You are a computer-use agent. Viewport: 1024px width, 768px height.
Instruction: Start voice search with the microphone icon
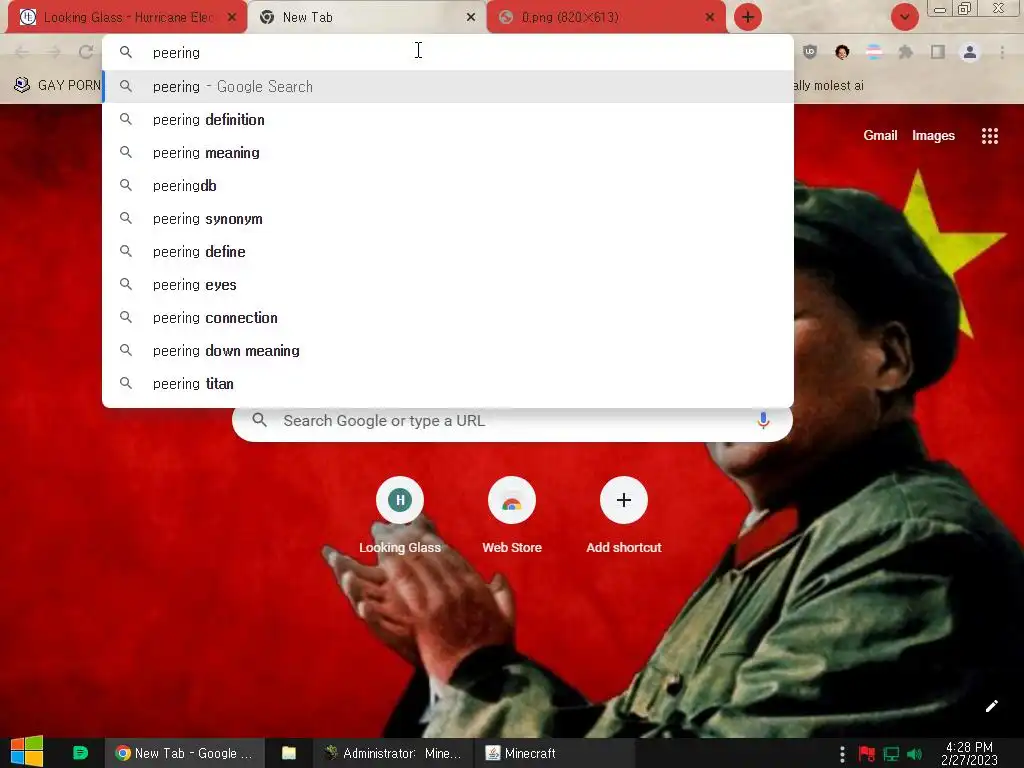763,421
